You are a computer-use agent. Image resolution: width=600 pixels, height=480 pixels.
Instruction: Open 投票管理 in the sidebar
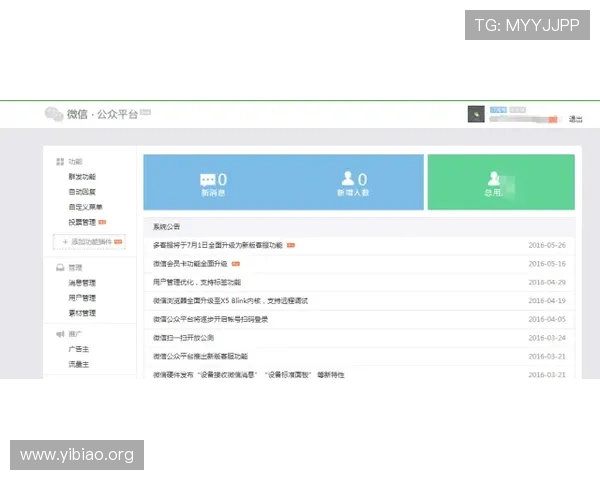pyautogui.click(x=82, y=222)
